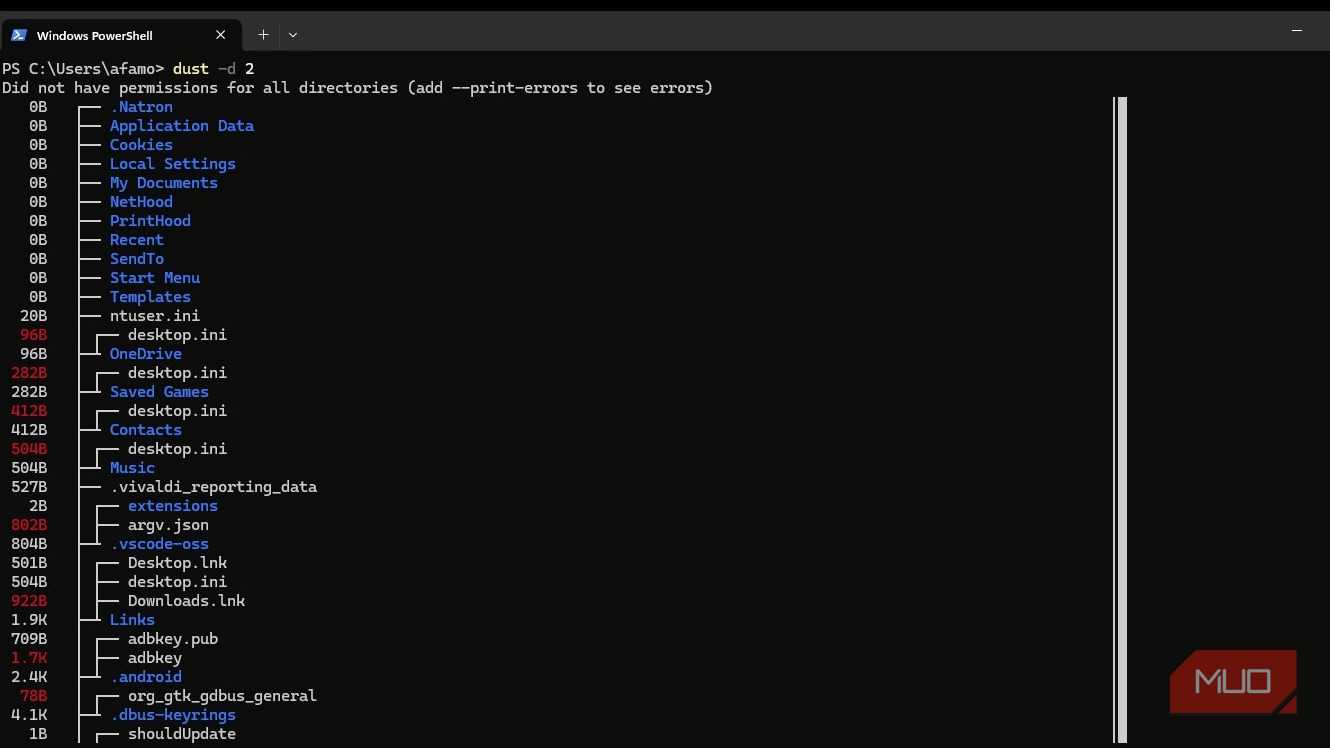This screenshot has height=748, width=1330.
Task: Select the .dbus-keyrings directory entry
Action: [173, 715]
